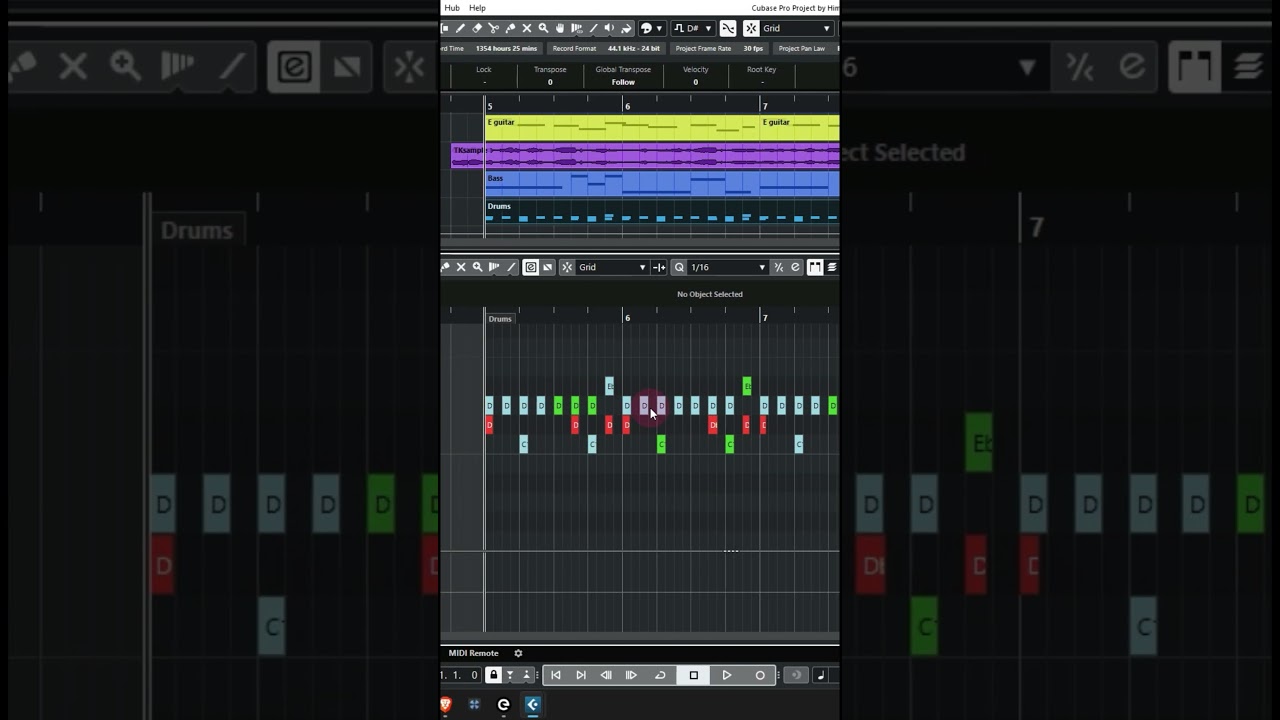
Task: Click the Stop transport button
Action: coord(694,675)
